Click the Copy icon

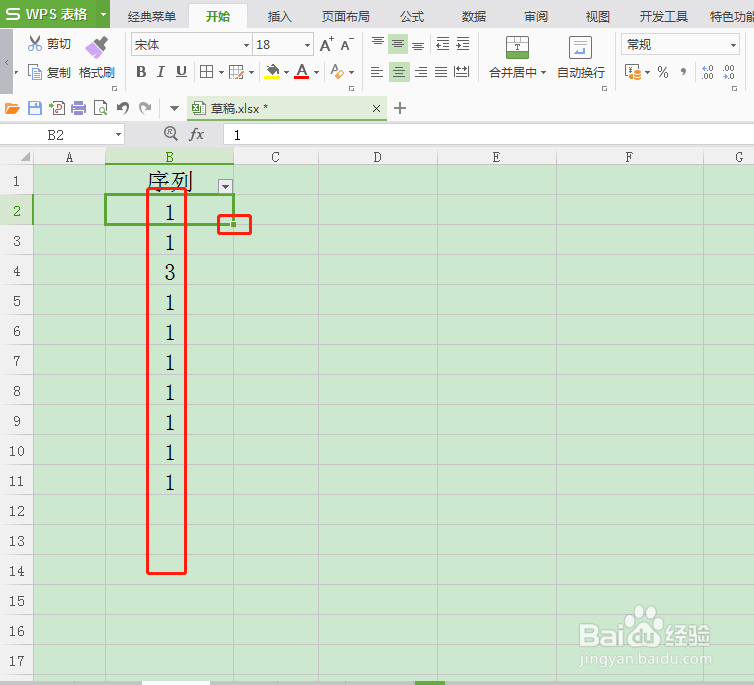(35, 72)
